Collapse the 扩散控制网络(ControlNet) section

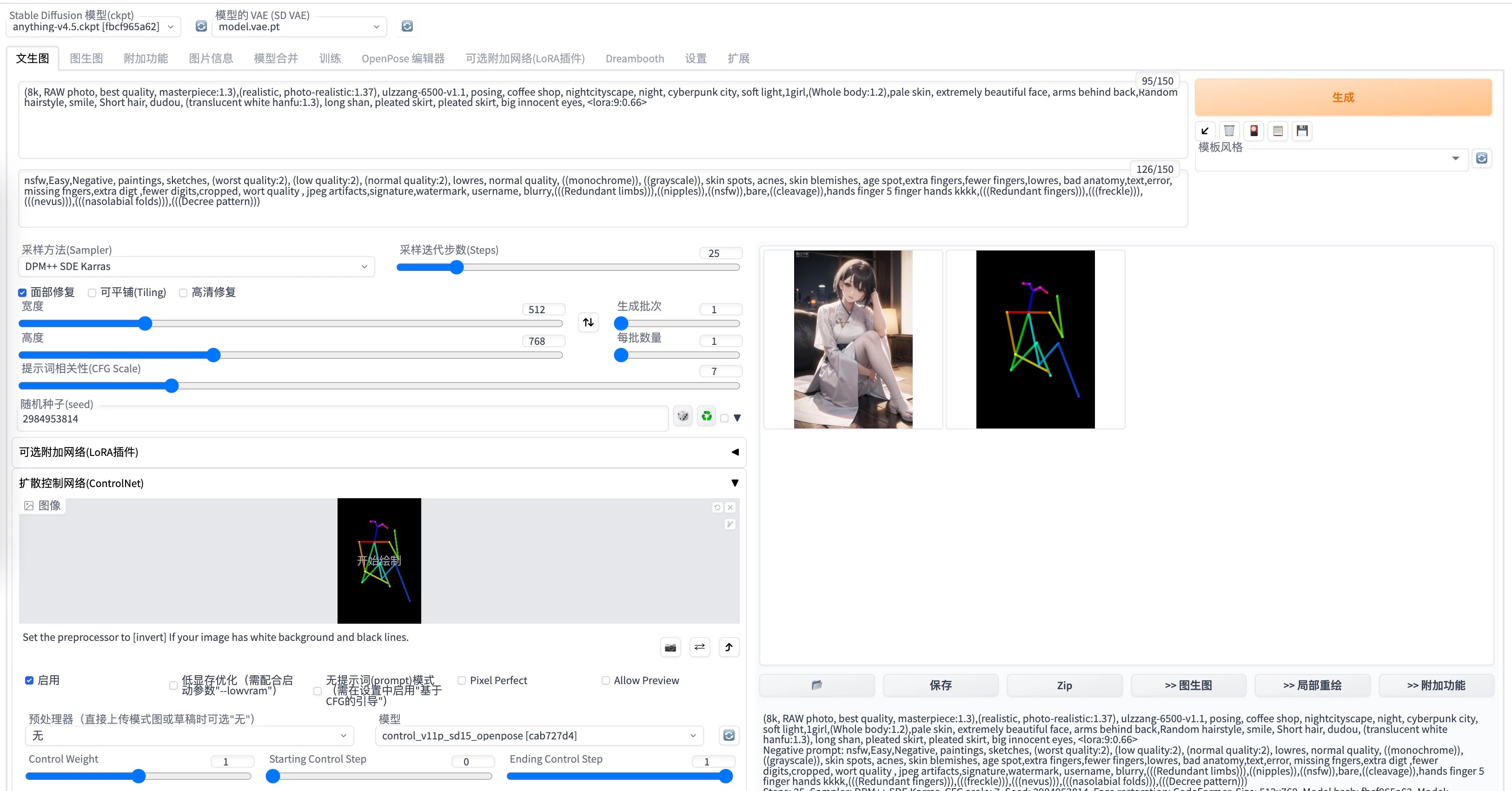coord(734,483)
